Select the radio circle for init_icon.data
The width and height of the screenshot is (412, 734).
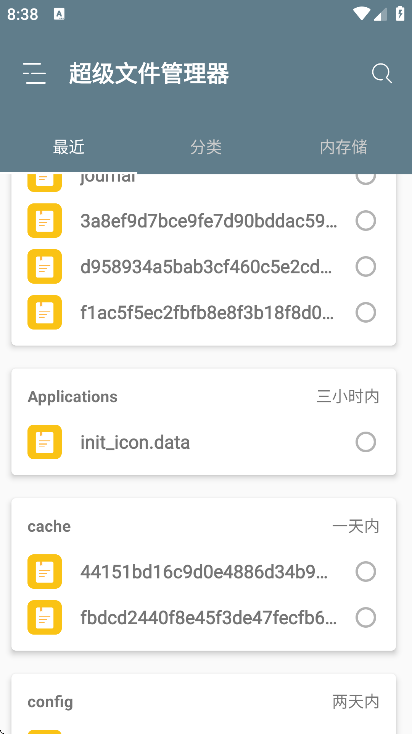coord(366,442)
